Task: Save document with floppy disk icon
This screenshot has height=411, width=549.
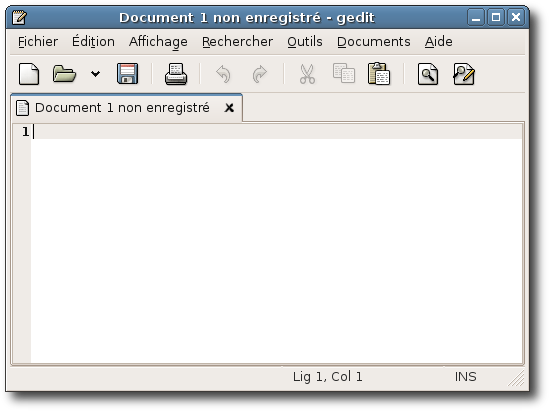Action: pyautogui.click(x=127, y=74)
